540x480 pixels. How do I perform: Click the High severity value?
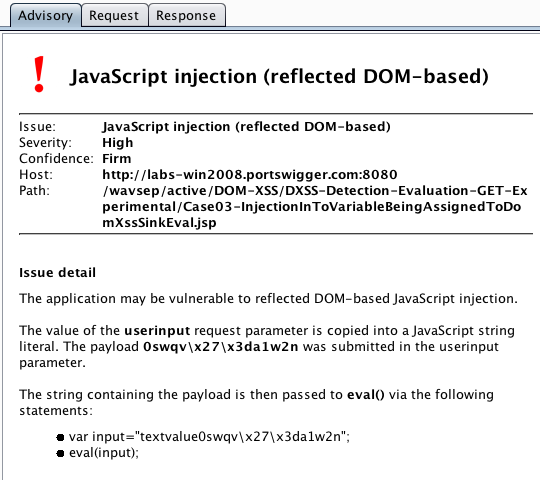117,143
